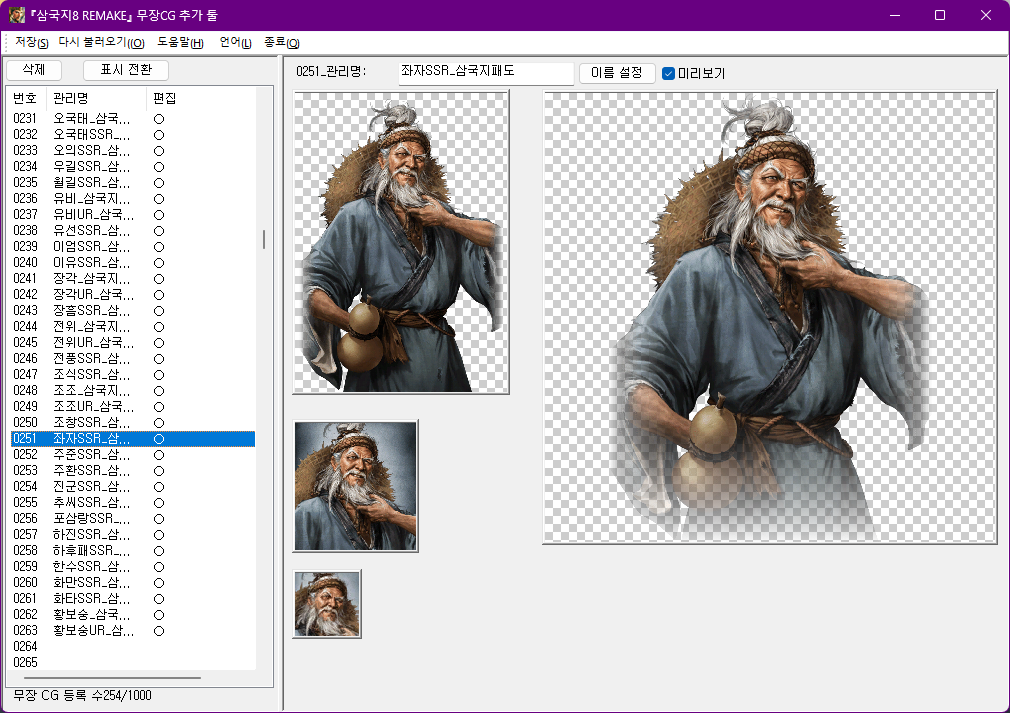Select list row 0242 장각UR

[133, 294]
